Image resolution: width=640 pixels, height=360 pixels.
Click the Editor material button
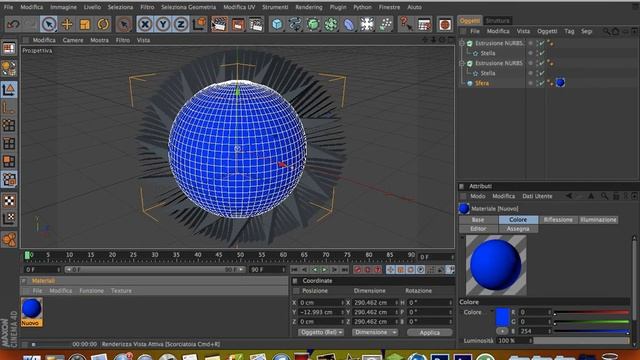(478, 229)
